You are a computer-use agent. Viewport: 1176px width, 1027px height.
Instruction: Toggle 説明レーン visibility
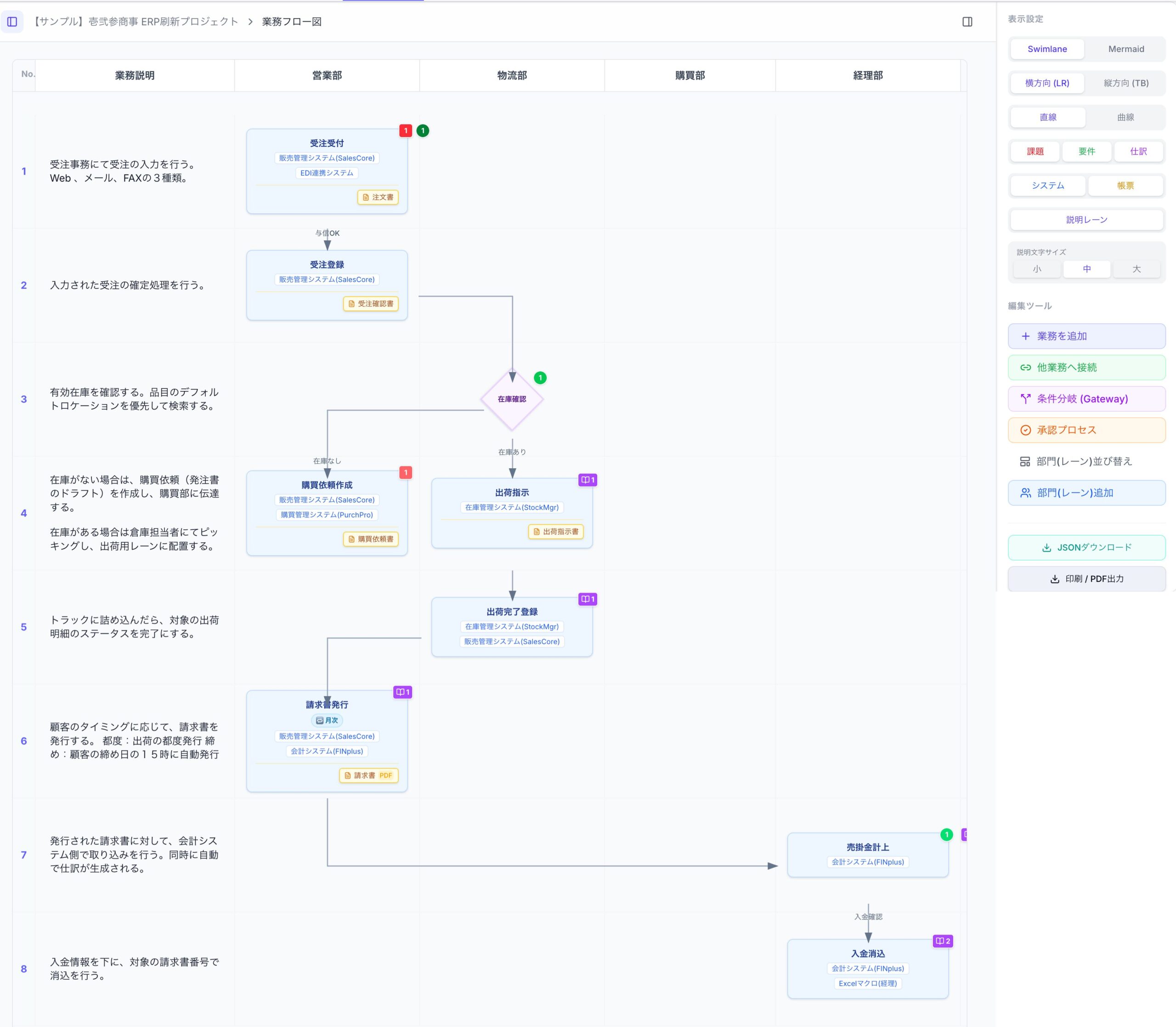point(1086,220)
